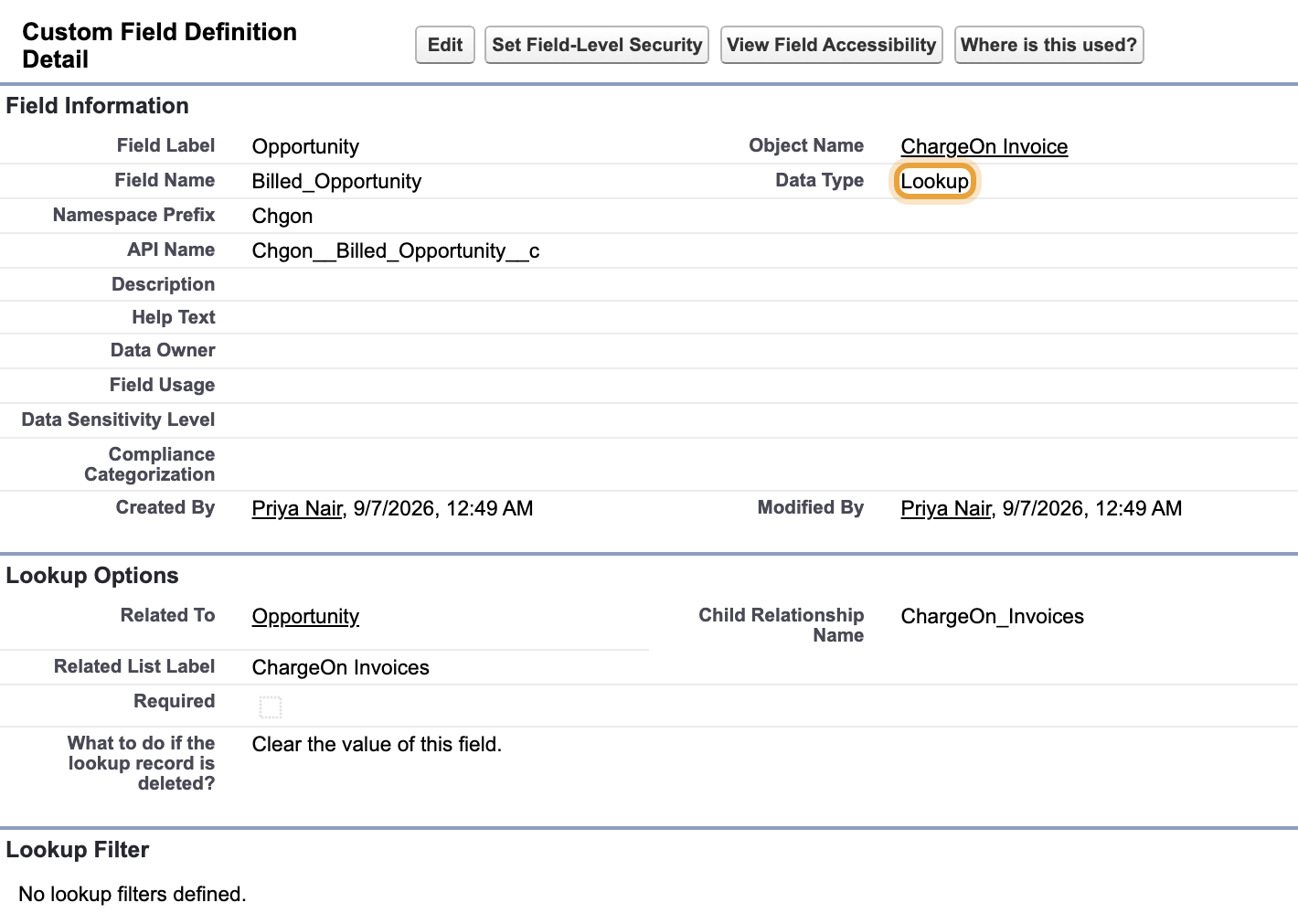Select the Billed_Opportunity field name value
Screen dimensions: 1298x924
pos(336,181)
